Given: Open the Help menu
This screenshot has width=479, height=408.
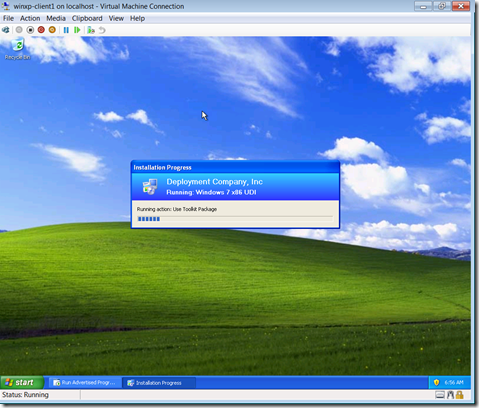Looking at the screenshot, I should pos(137,18).
